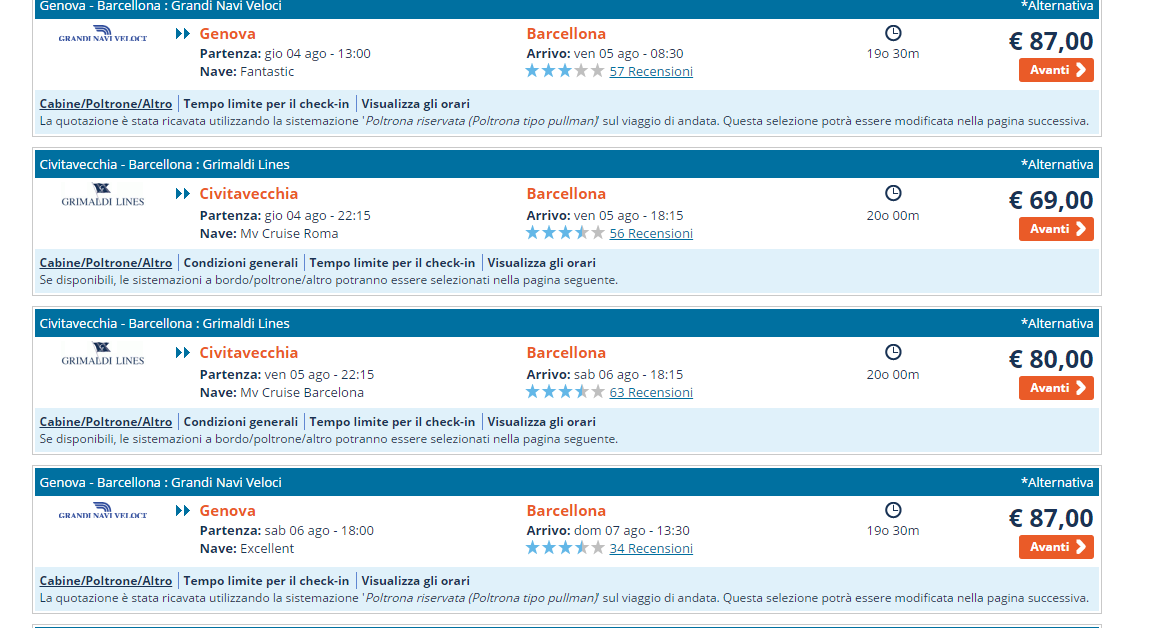Open the 57 Recensioni reviews link
This screenshot has height=628, width=1152.
[x=651, y=72]
